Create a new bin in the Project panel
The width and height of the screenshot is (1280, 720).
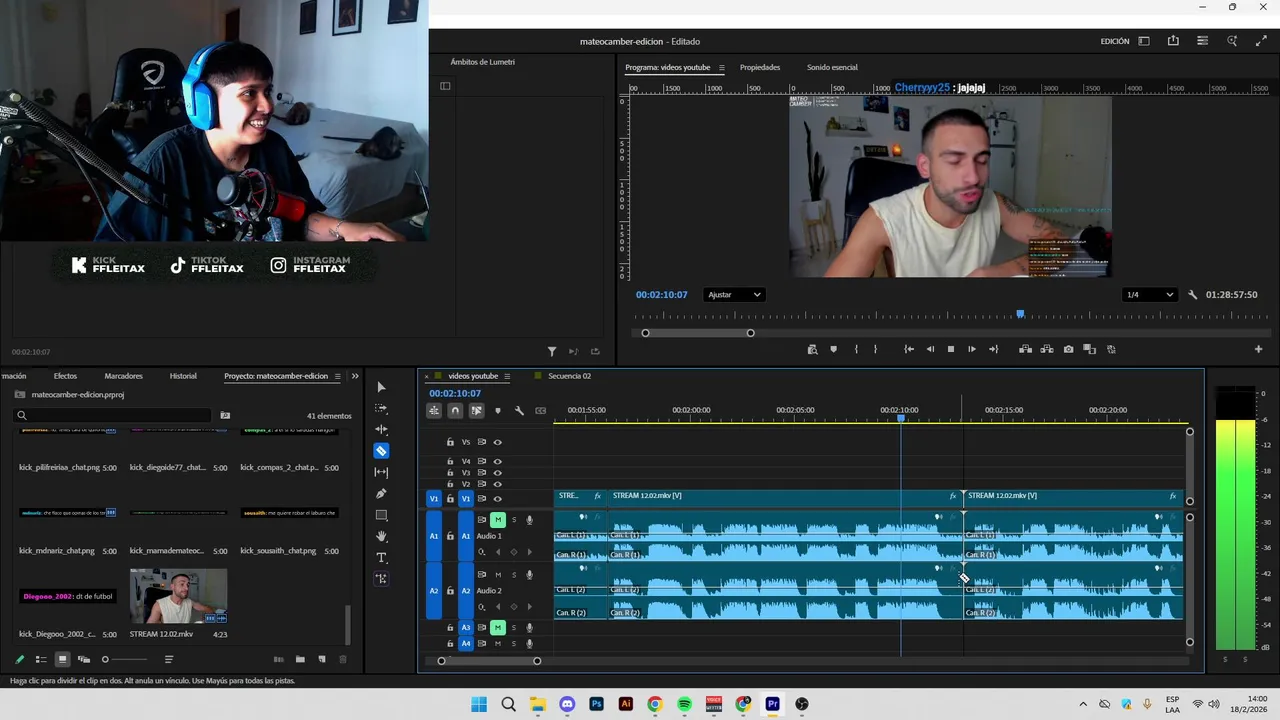pos(300,659)
